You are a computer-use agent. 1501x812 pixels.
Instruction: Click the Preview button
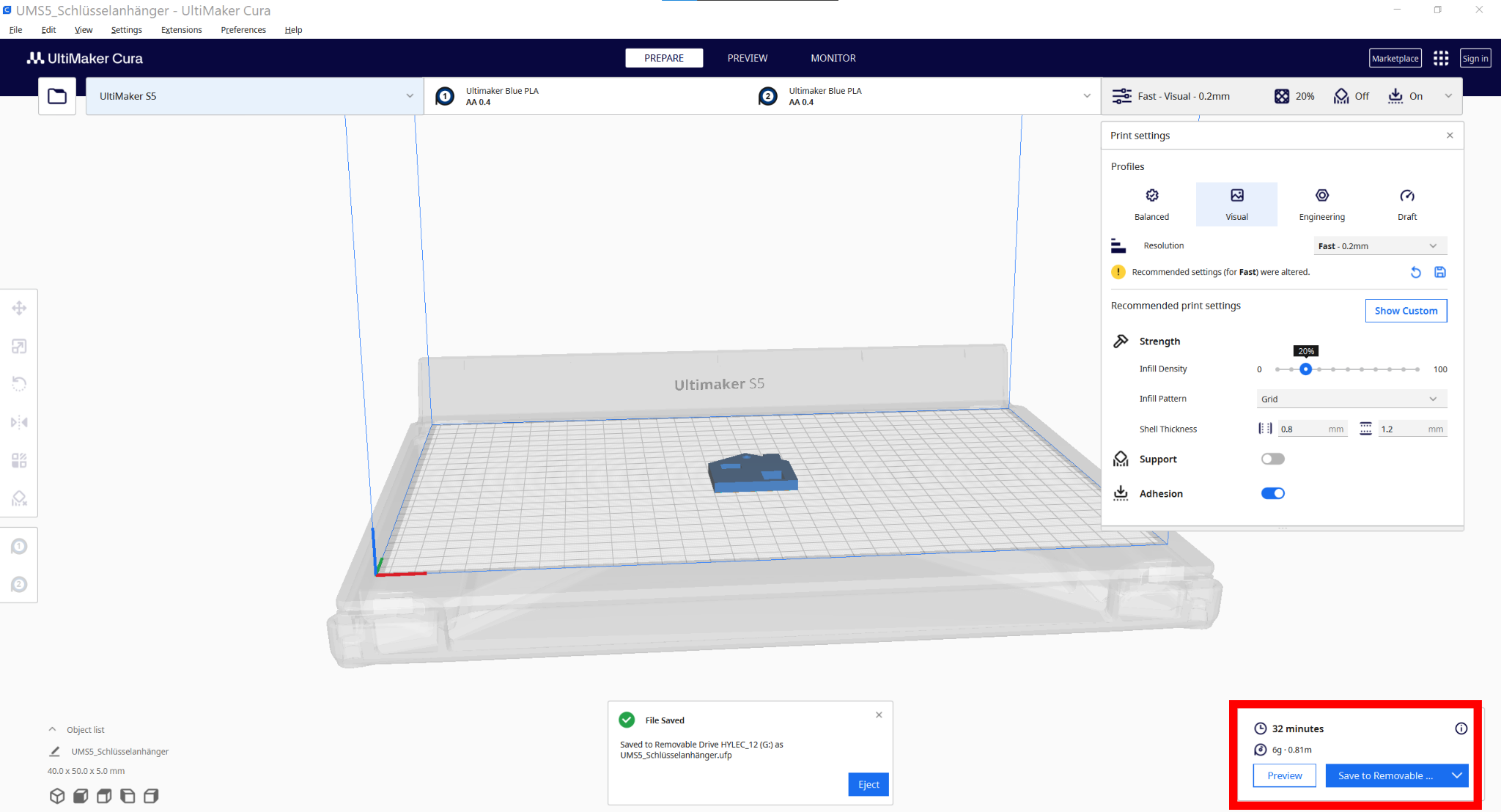(1284, 775)
